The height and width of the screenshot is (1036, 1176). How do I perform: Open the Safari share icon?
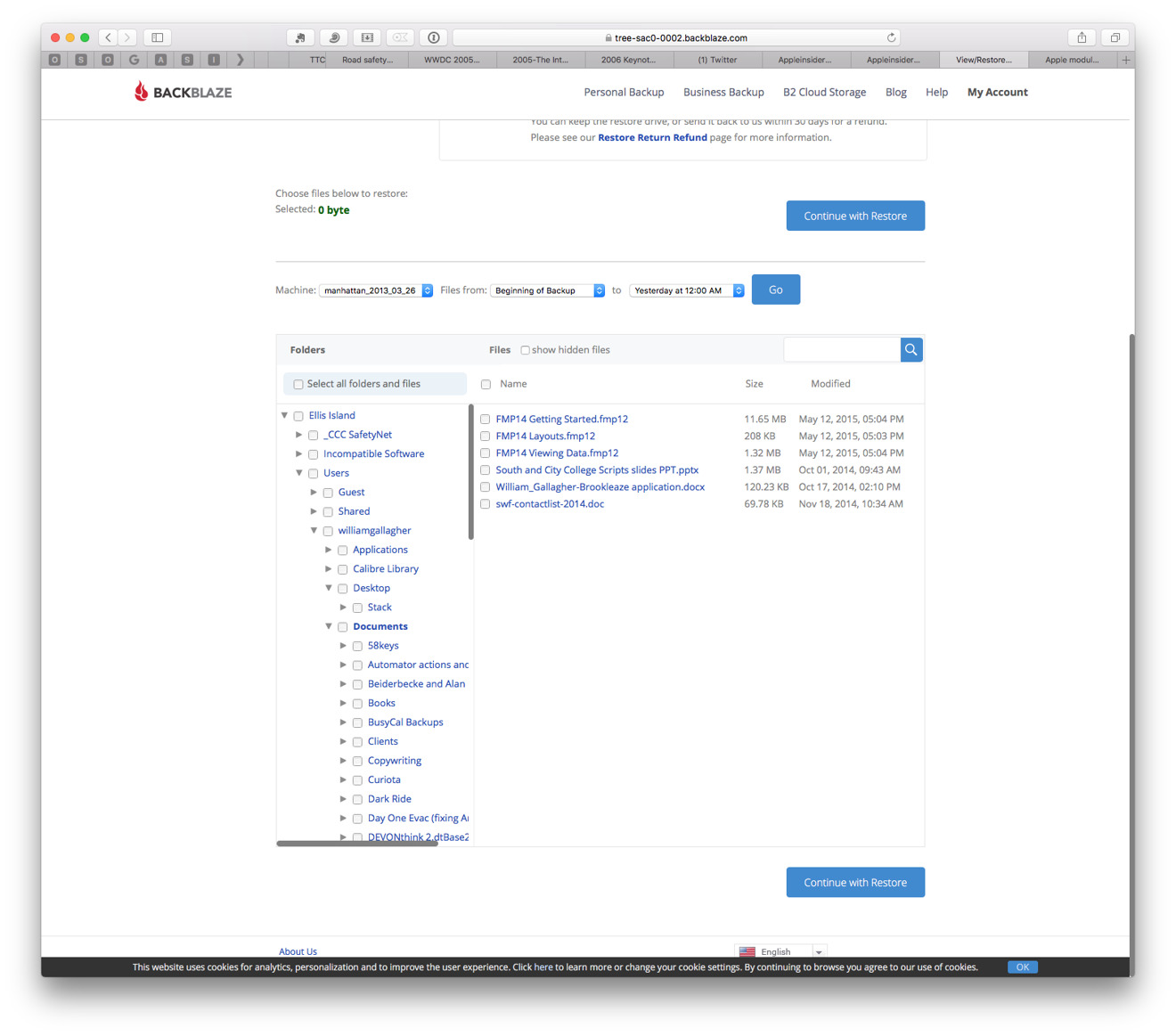pyautogui.click(x=1082, y=37)
